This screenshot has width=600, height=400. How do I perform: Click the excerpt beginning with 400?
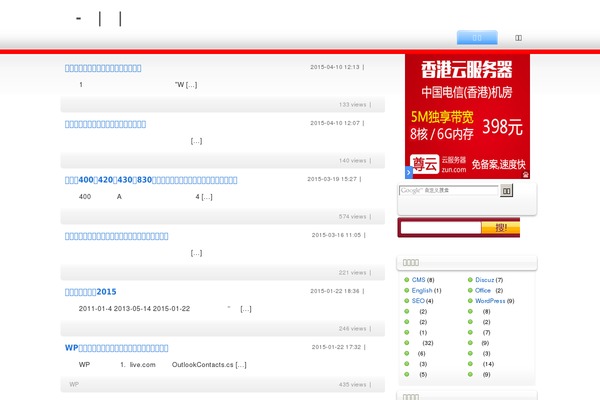click(x=145, y=197)
